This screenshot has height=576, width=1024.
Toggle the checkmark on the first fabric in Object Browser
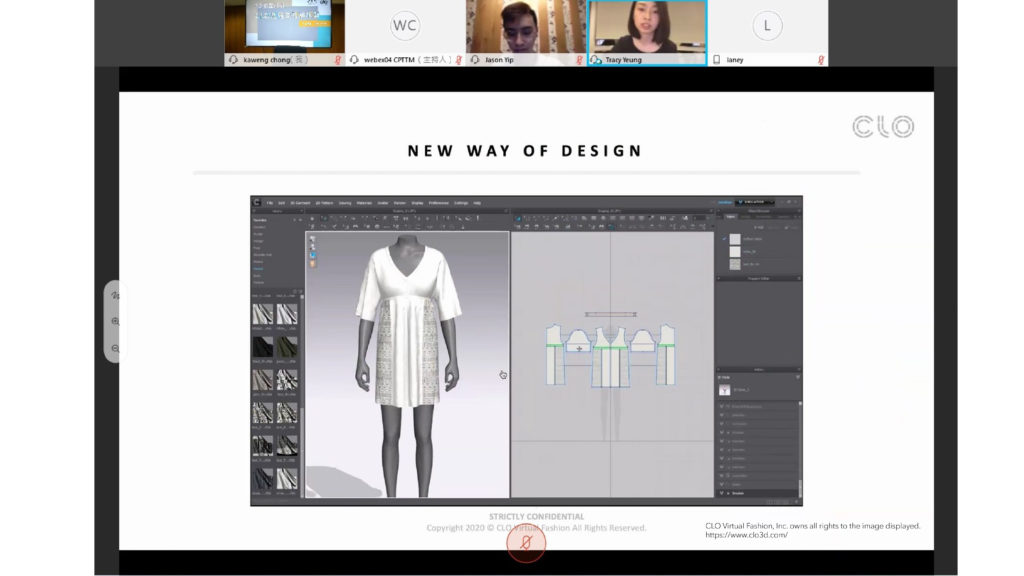click(724, 239)
